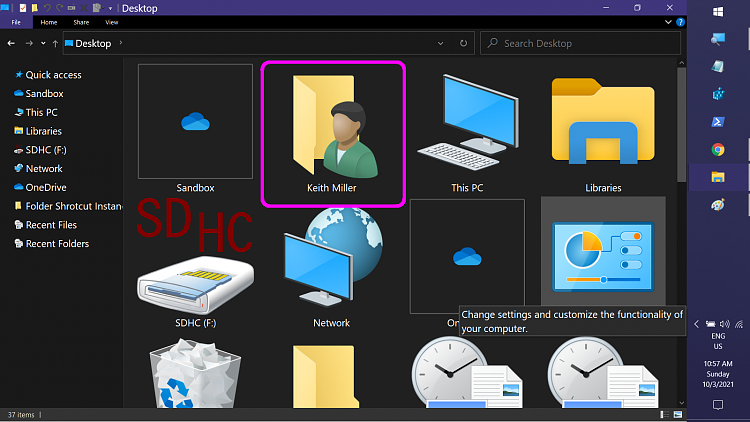Open Help via the blue question mark
The image size is (750, 422).
[680, 22]
